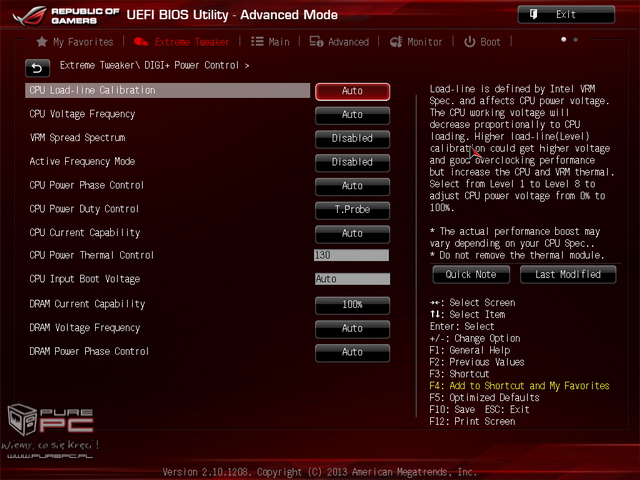This screenshot has height=480, width=640.
Task: Click the Extreme Tweaker tab icon
Action: pos(141,42)
